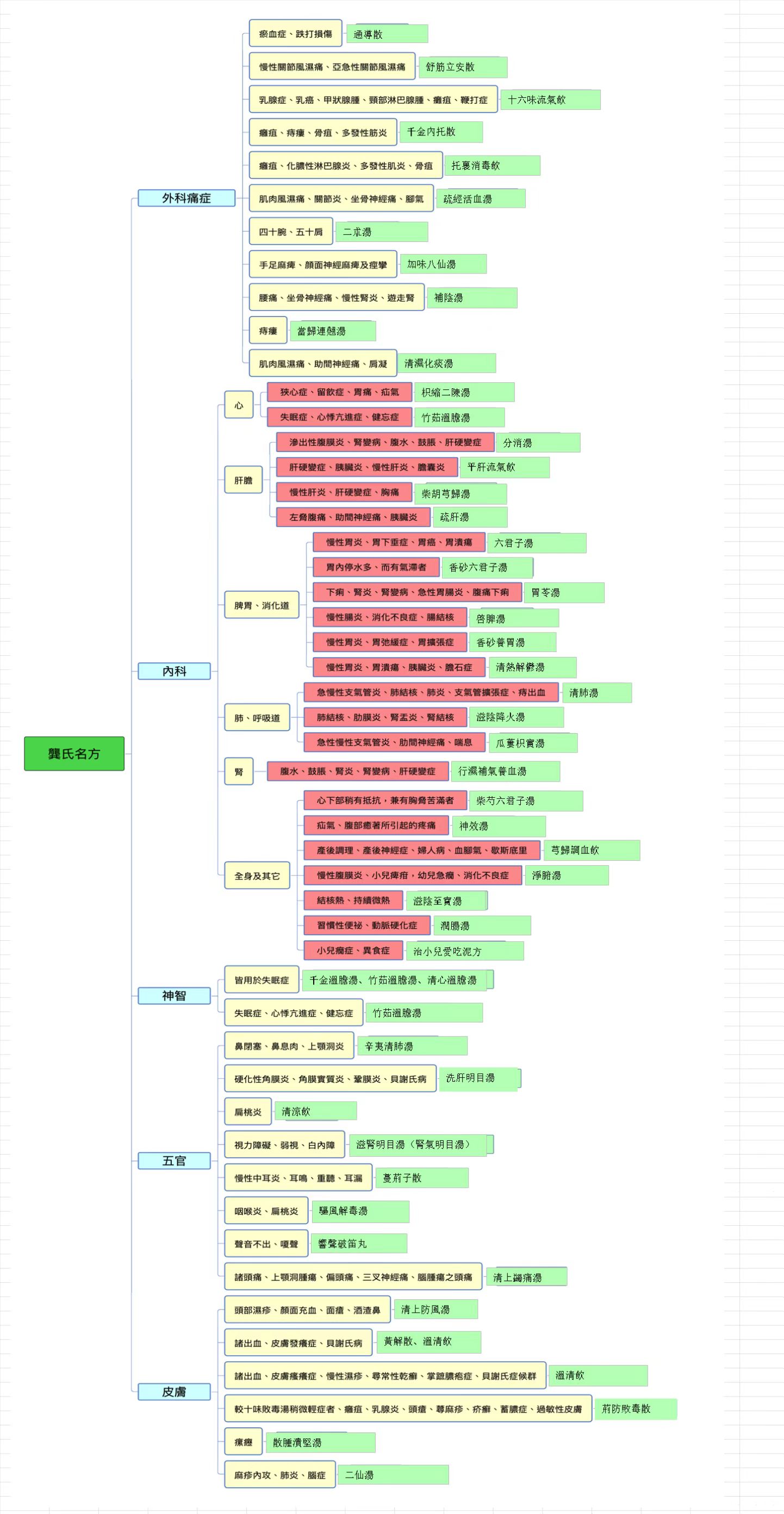This screenshot has width=784, height=1514.
Task: Select the 胃苓湯 formula label
Action: click(x=564, y=593)
